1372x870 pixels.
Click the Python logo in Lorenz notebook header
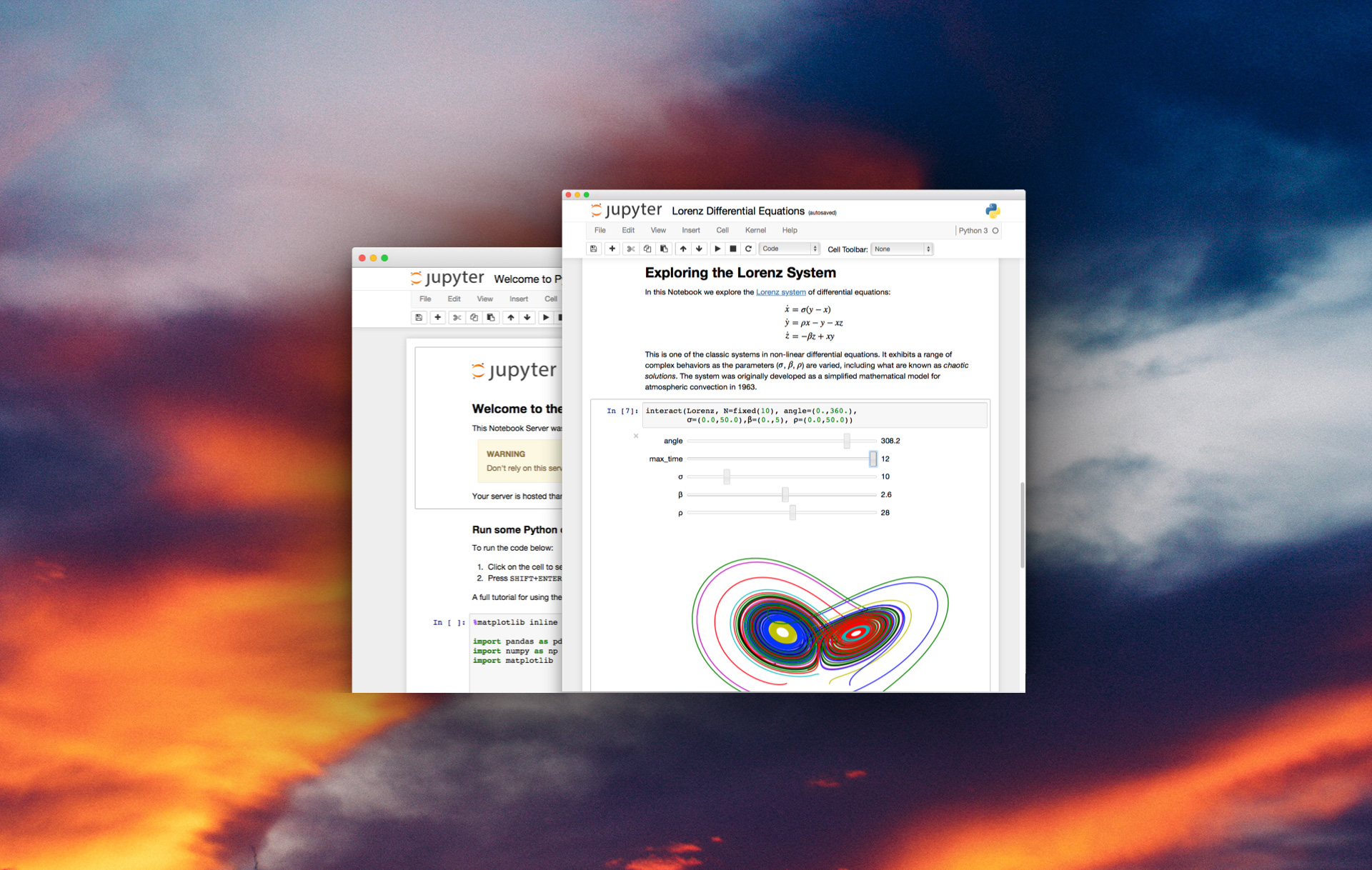click(993, 211)
